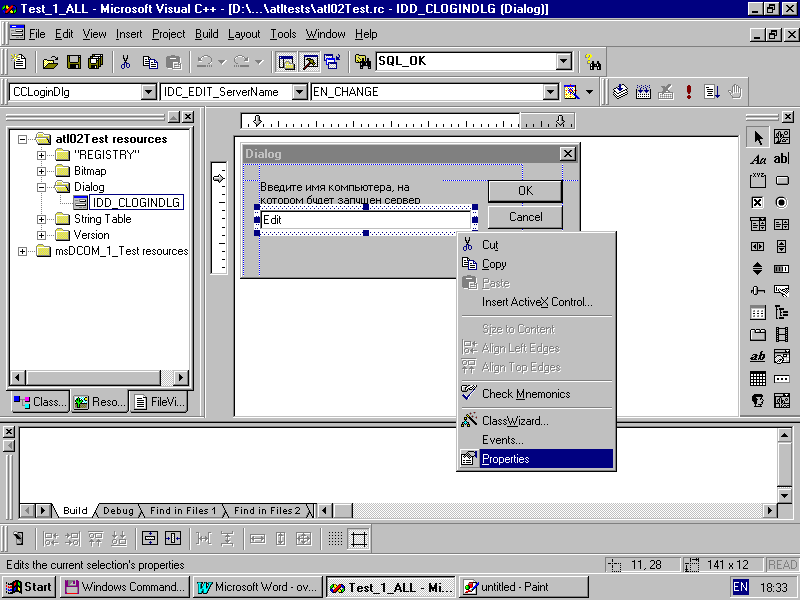Open the Project menu

point(168,34)
